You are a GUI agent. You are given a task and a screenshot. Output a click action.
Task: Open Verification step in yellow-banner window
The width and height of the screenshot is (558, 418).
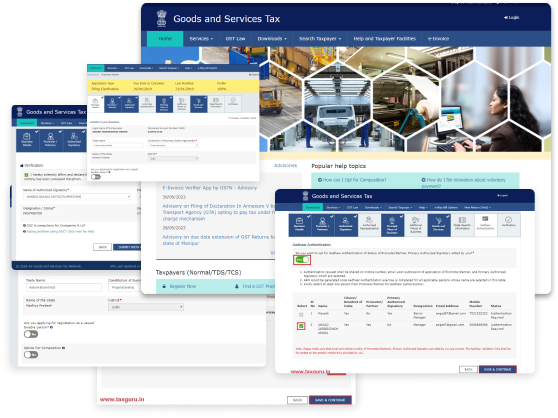(x=233, y=104)
